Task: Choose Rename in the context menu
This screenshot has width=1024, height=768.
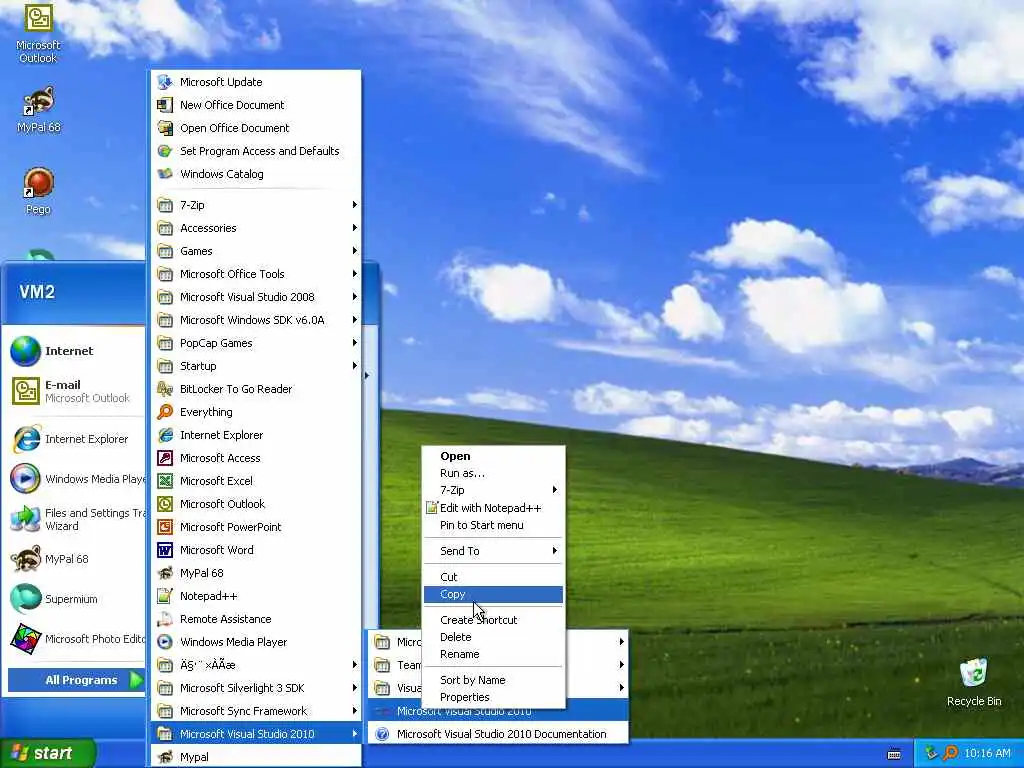Action: [x=493, y=654]
